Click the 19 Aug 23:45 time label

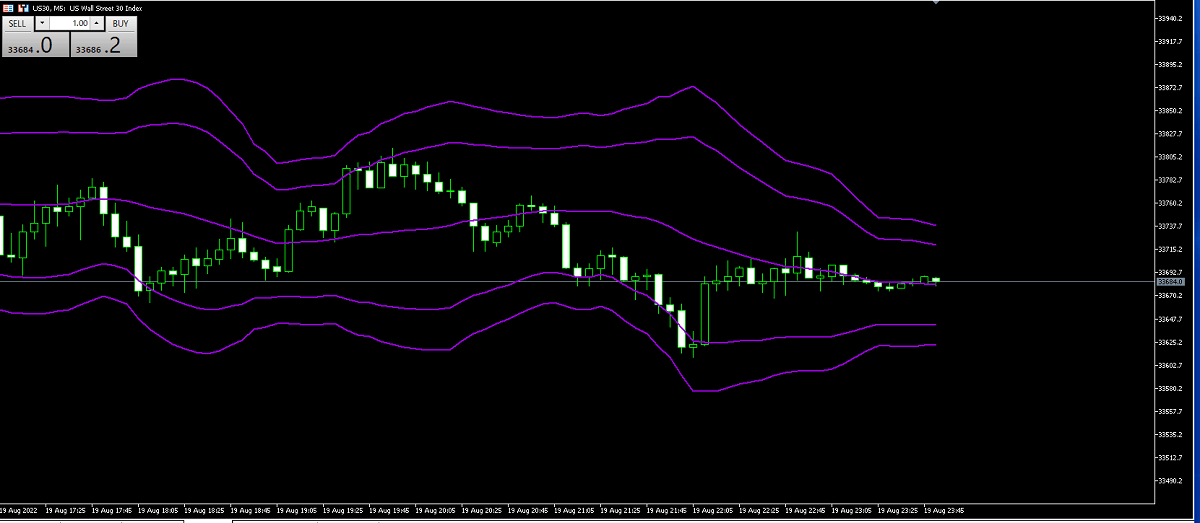(x=943, y=510)
